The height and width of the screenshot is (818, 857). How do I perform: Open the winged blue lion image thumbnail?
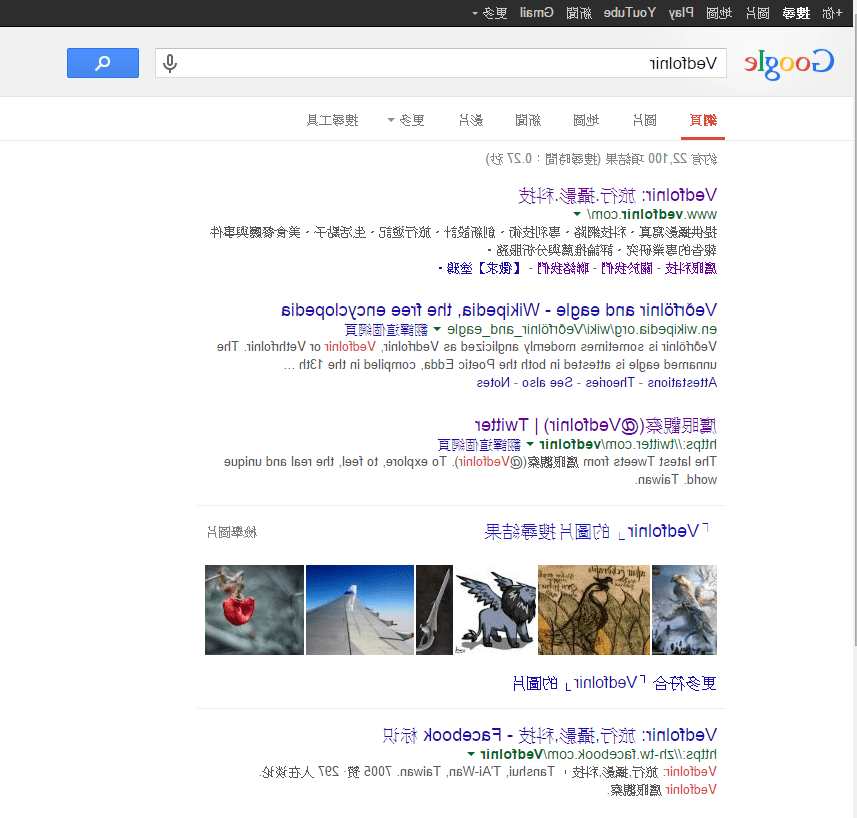click(x=496, y=610)
